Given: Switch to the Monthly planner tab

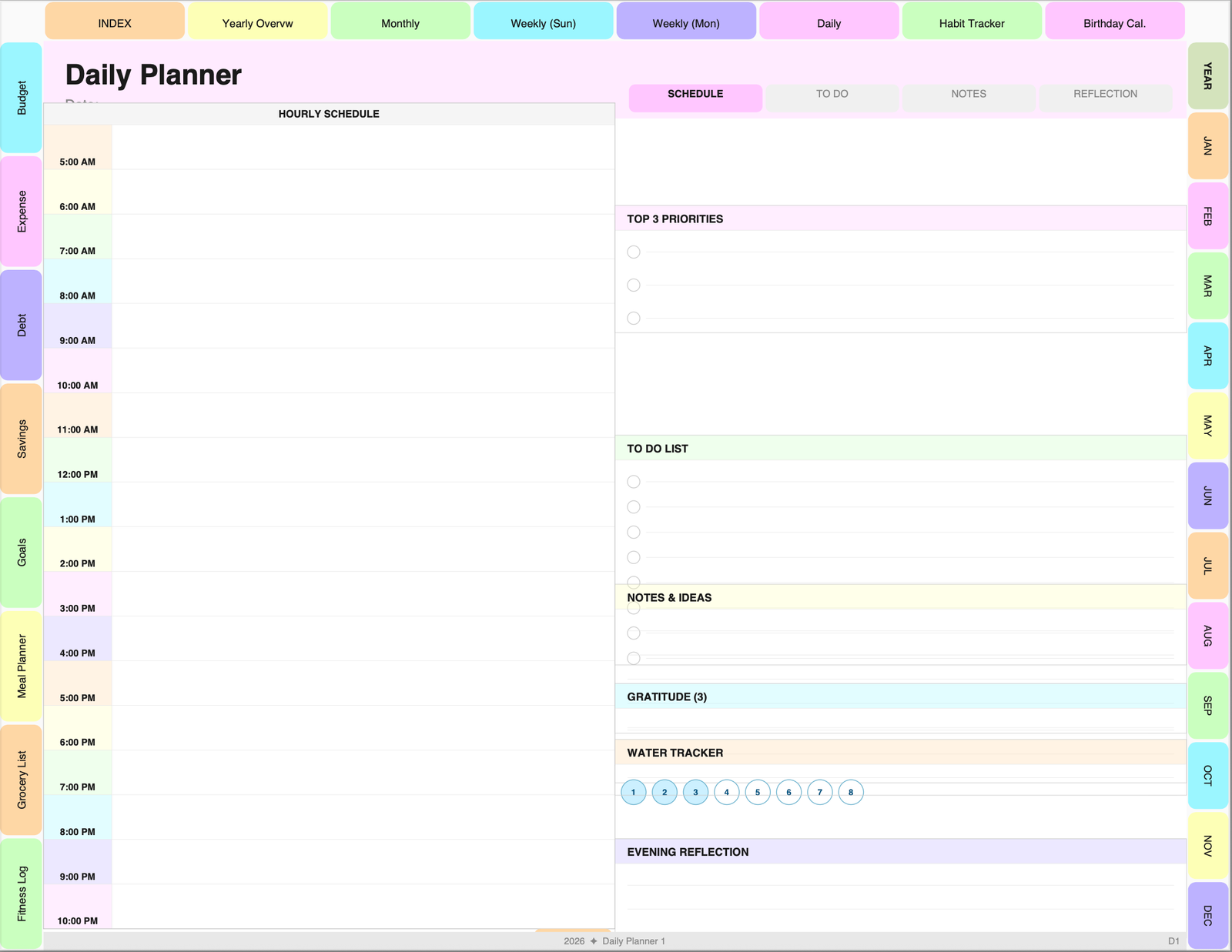Looking at the screenshot, I should pyautogui.click(x=400, y=22).
